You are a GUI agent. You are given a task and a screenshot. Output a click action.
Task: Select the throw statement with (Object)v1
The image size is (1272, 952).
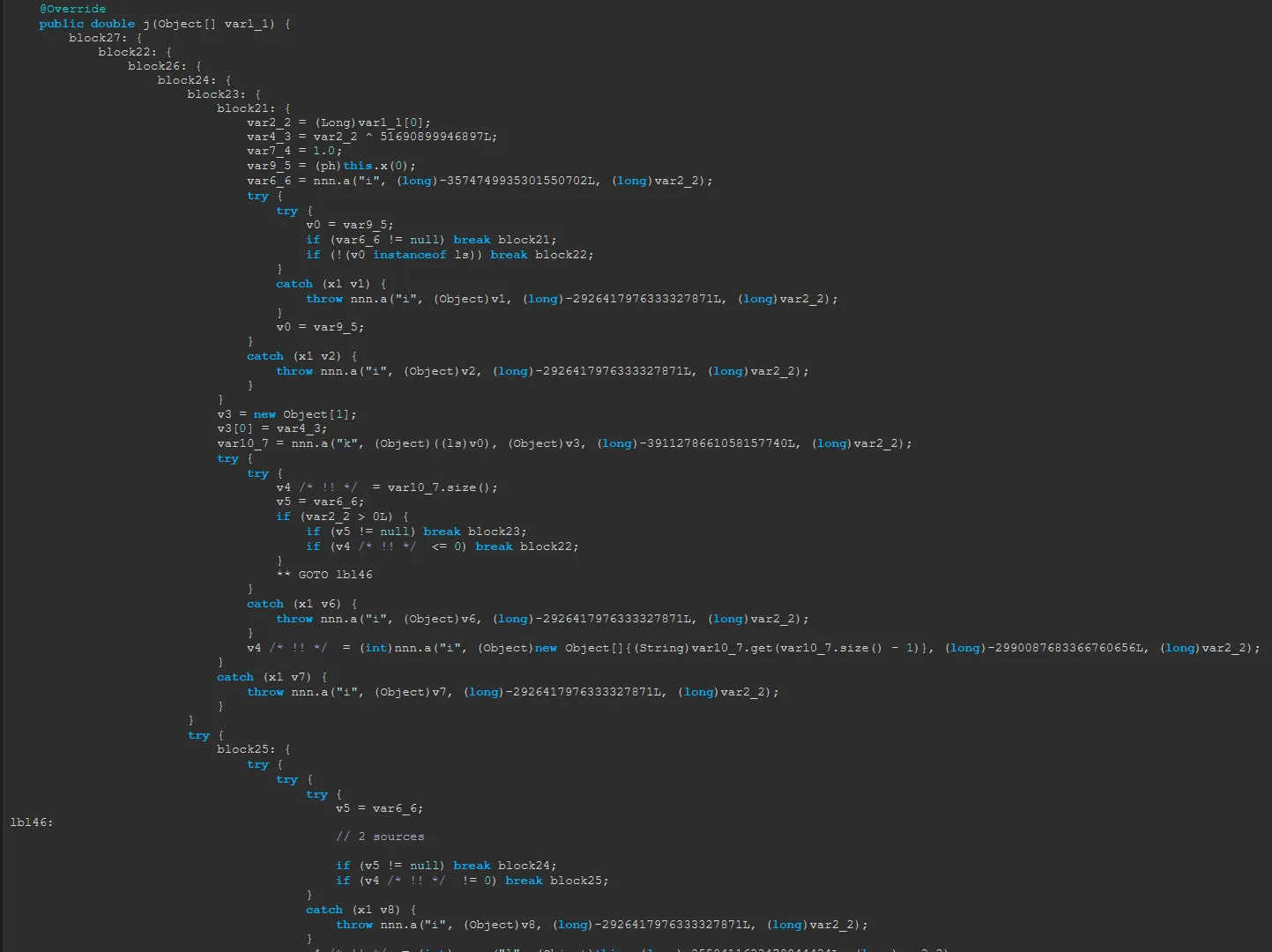[572, 299]
